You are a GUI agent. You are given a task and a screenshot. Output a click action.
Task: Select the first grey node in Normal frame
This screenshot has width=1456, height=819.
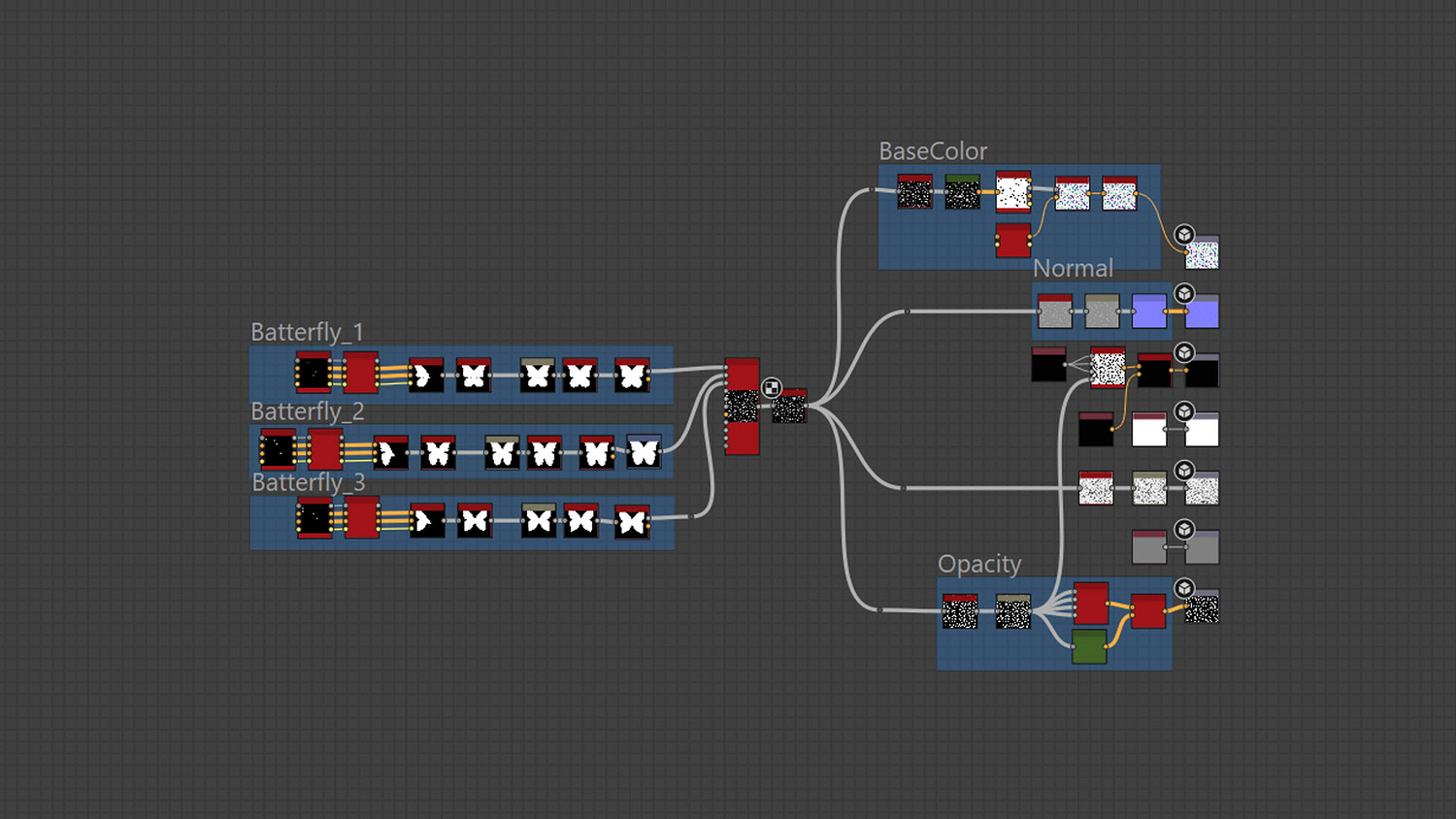(1055, 311)
